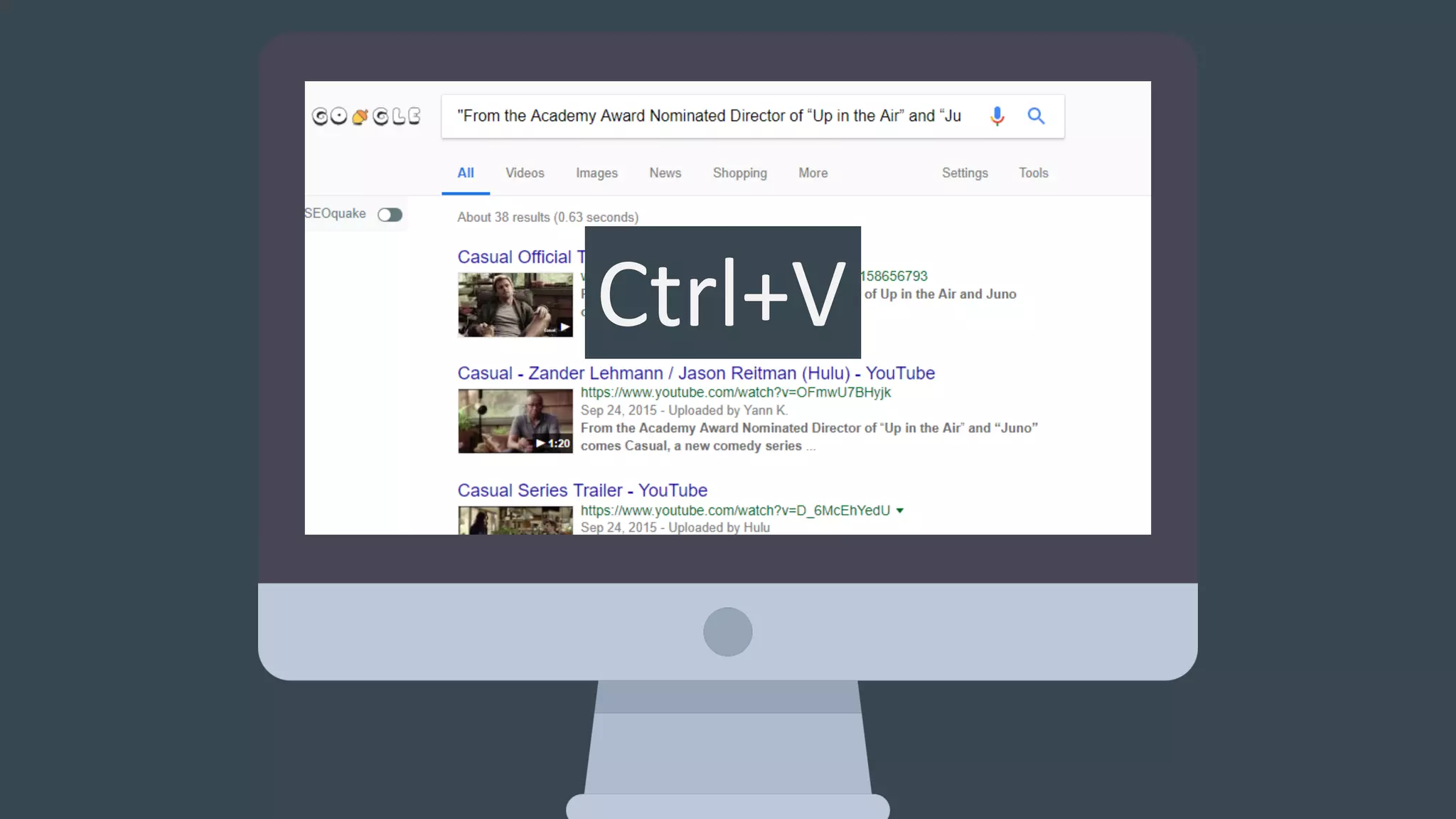The width and height of the screenshot is (1456, 819).
Task: Click Sep 24, 2015 - Uploaded by Yann K.
Action: click(684, 410)
